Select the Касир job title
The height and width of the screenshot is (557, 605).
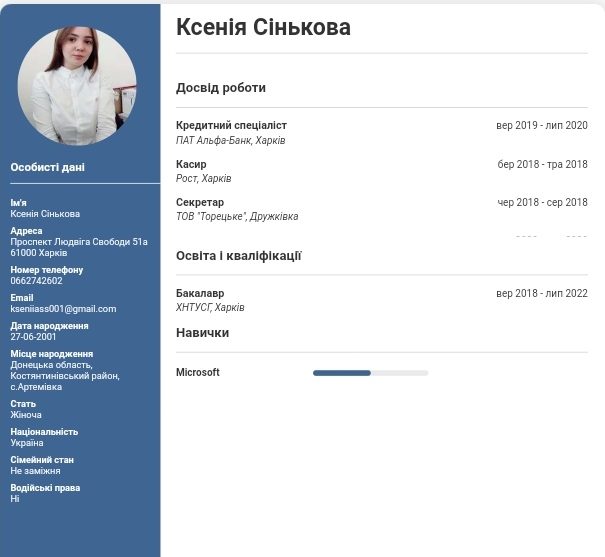coord(191,164)
